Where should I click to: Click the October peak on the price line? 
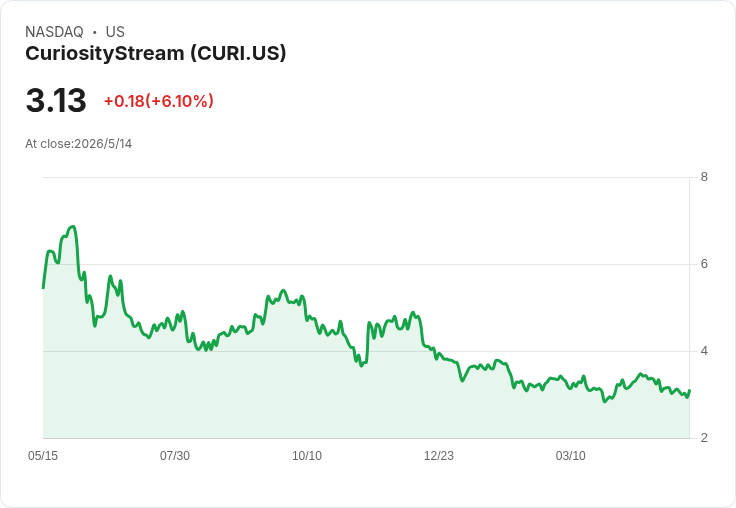point(283,291)
